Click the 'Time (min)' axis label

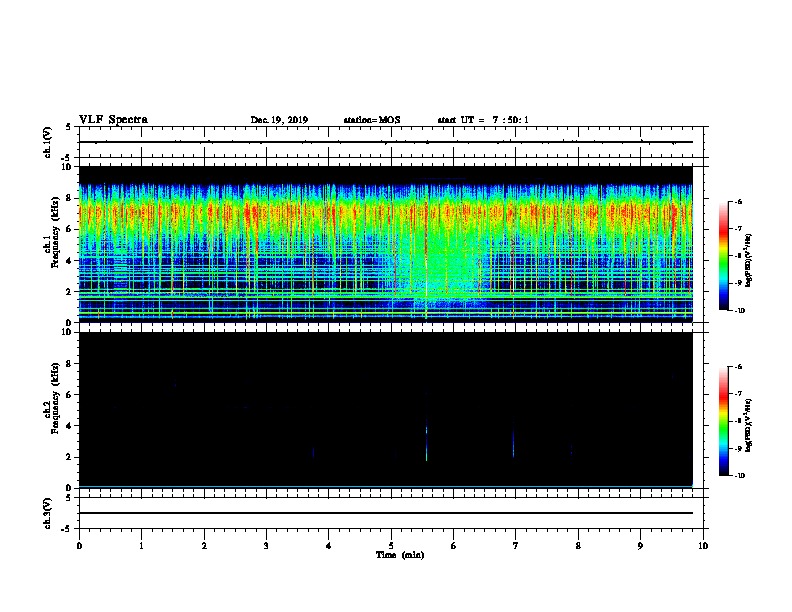tap(400, 555)
